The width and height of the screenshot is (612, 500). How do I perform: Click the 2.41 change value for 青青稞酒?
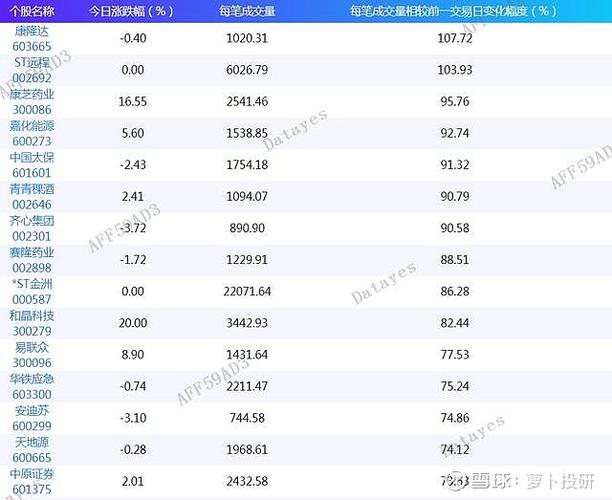(x=133, y=196)
